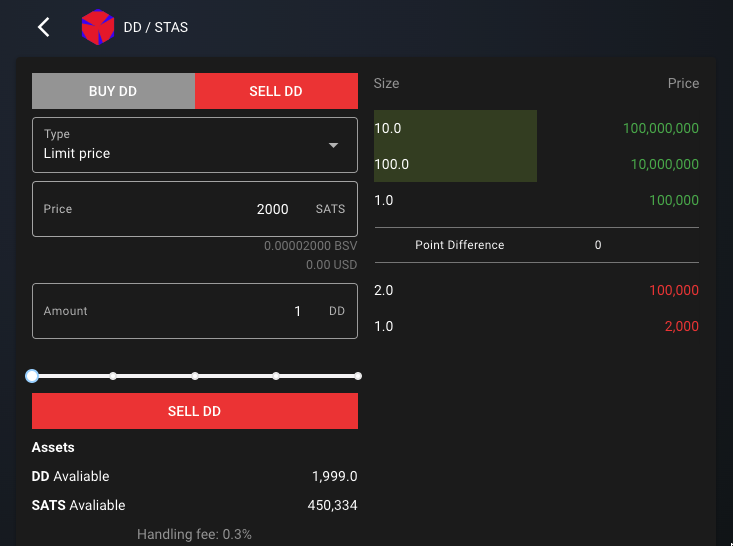Click the DD token logo icon
Viewport: 733px width, 546px height.
click(98, 27)
